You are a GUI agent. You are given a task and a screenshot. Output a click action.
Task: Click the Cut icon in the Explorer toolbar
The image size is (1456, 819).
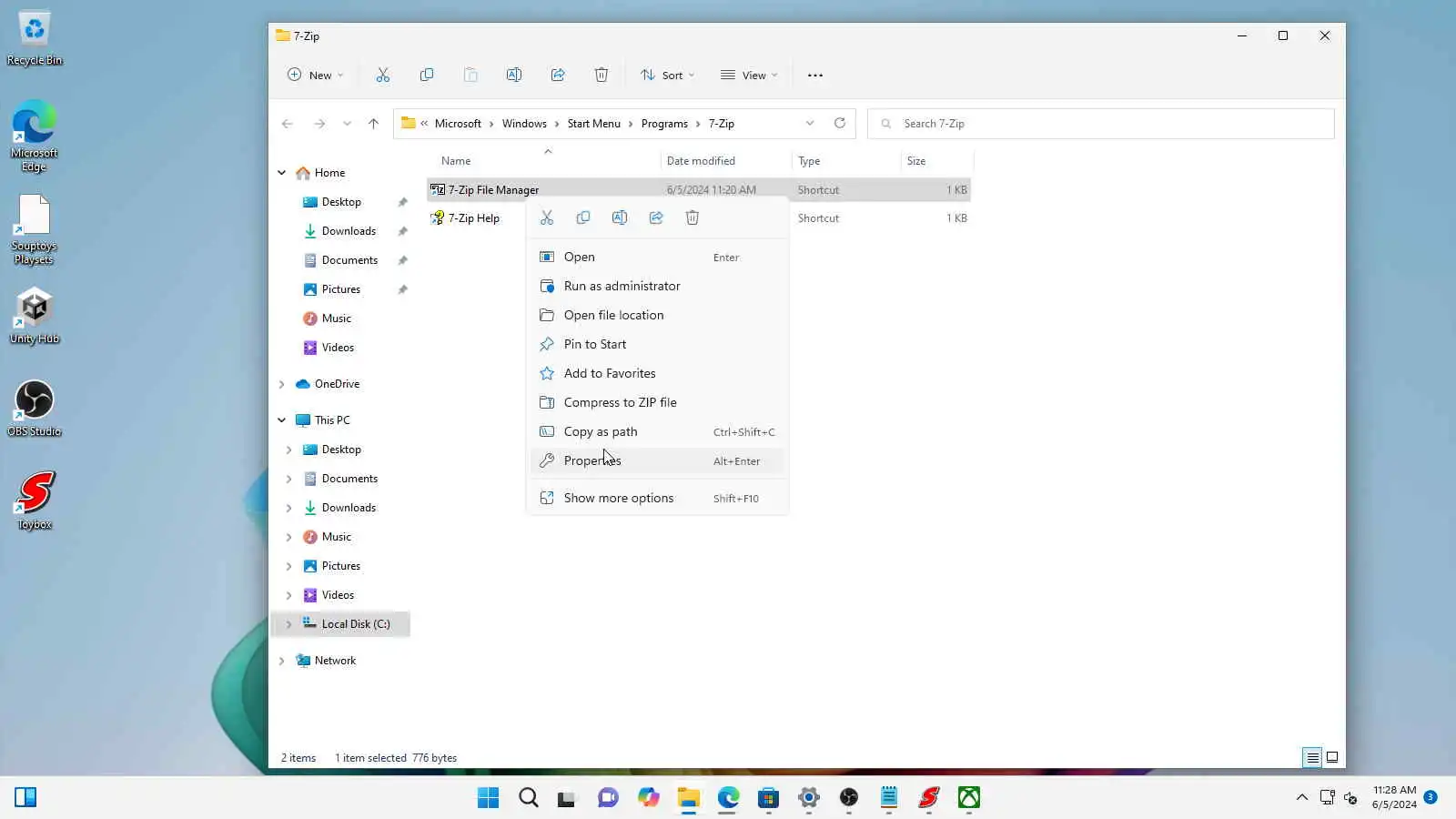(x=383, y=76)
